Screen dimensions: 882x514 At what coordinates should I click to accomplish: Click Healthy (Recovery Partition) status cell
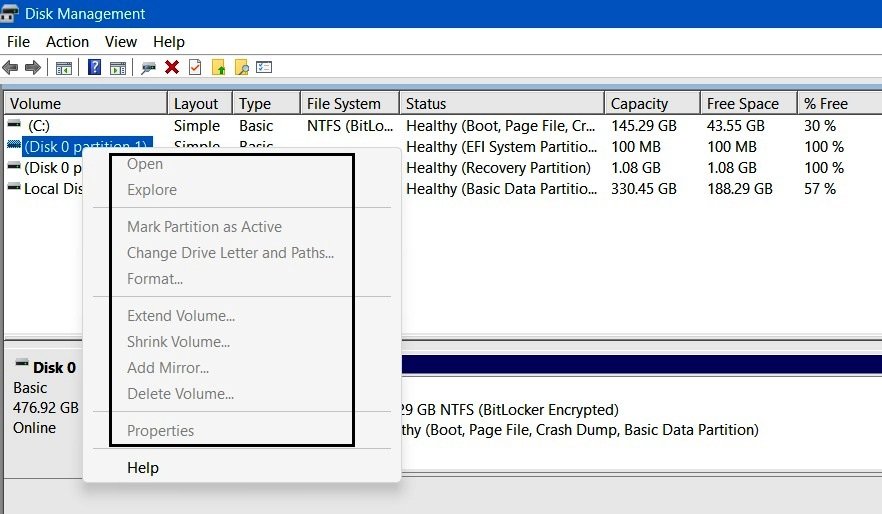[x=498, y=168]
